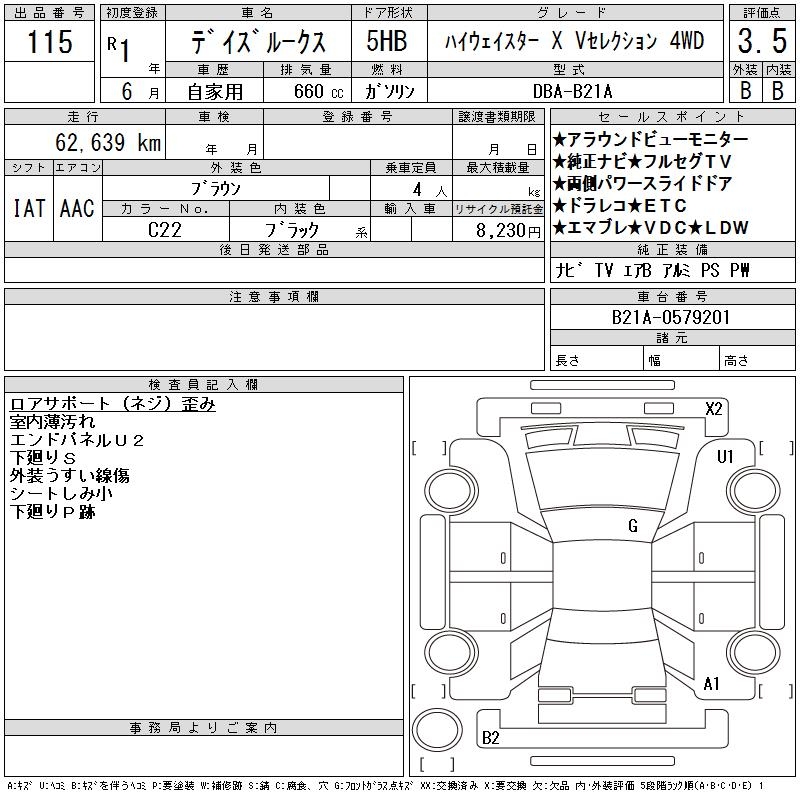Select the note 下廻りP跡
Image resolution: width=800 pixels, height=800 pixels.
(x=52, y=511)
